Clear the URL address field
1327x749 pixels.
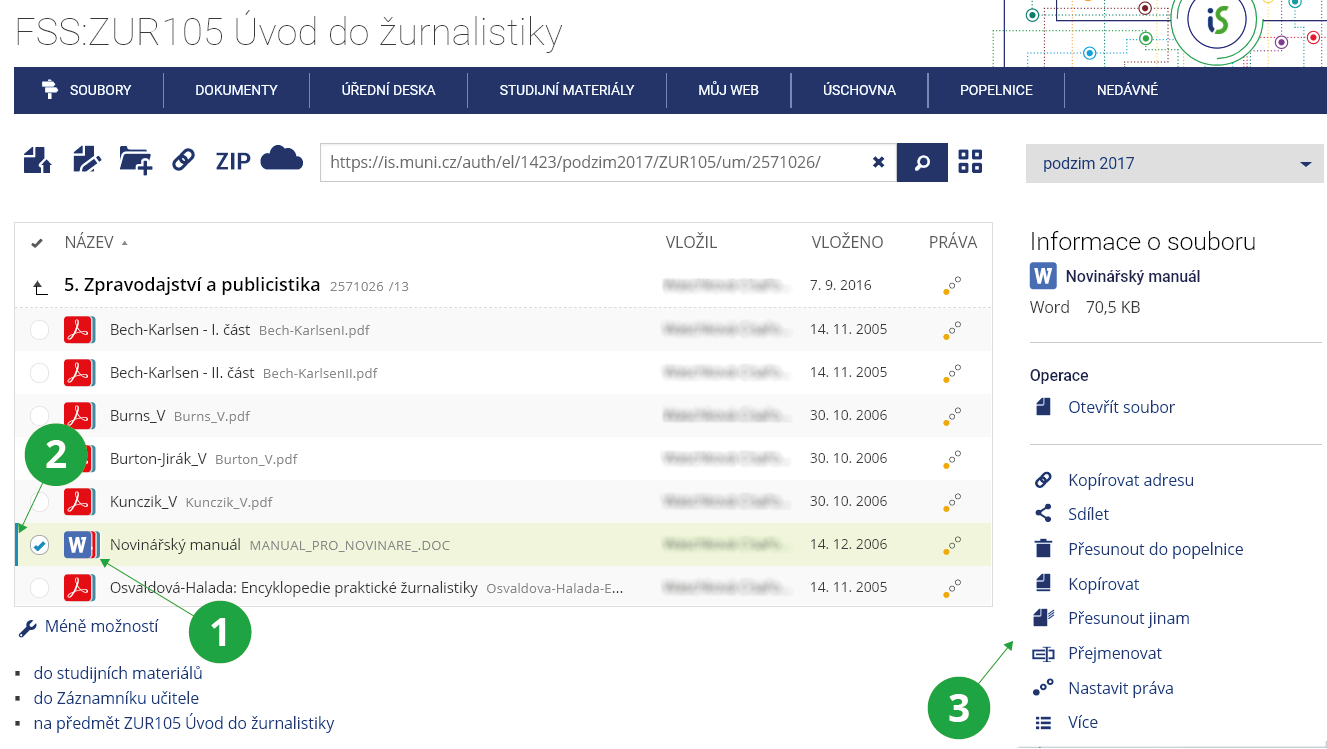(x=878, y=162)
